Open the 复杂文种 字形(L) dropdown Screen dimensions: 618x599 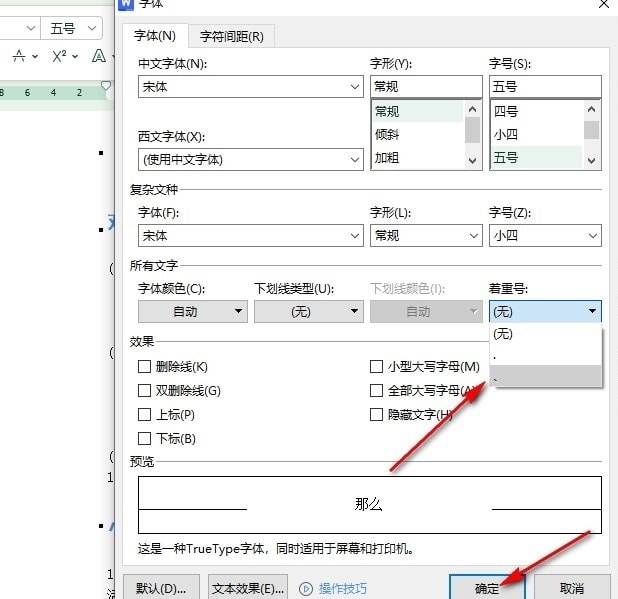(x=426, y=236)
